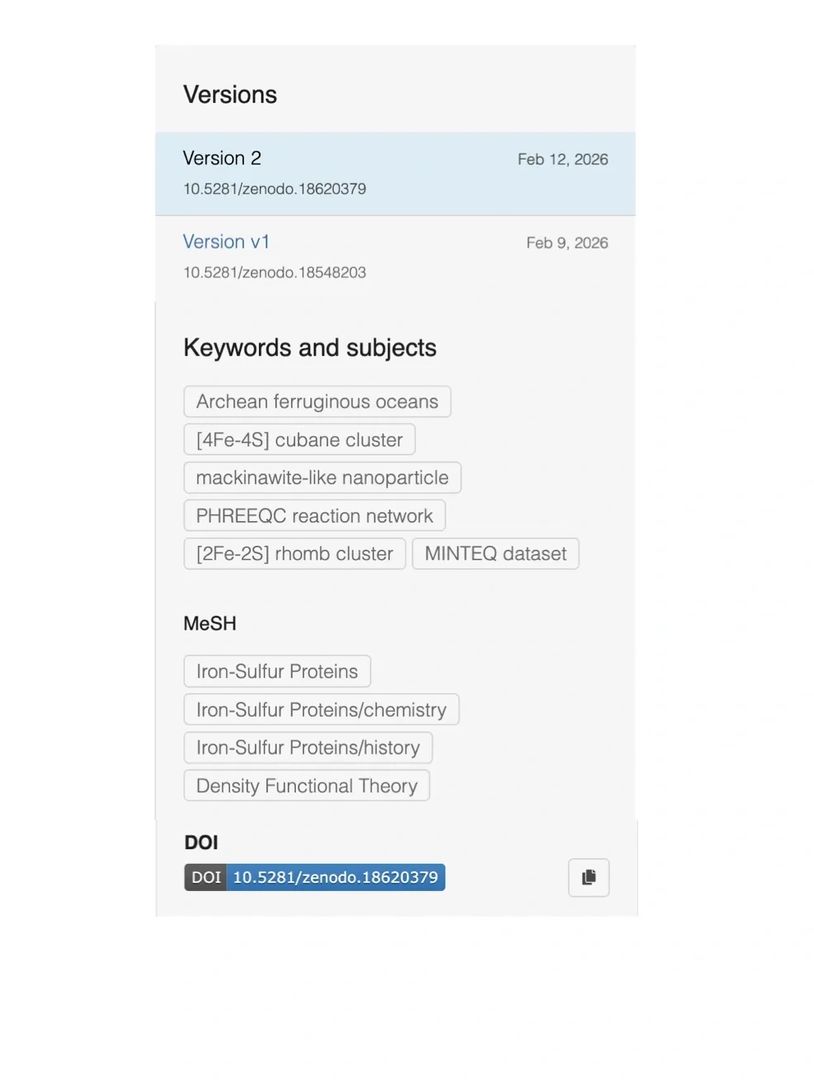Select the highlighted Version 2 row

pos(395,174)
